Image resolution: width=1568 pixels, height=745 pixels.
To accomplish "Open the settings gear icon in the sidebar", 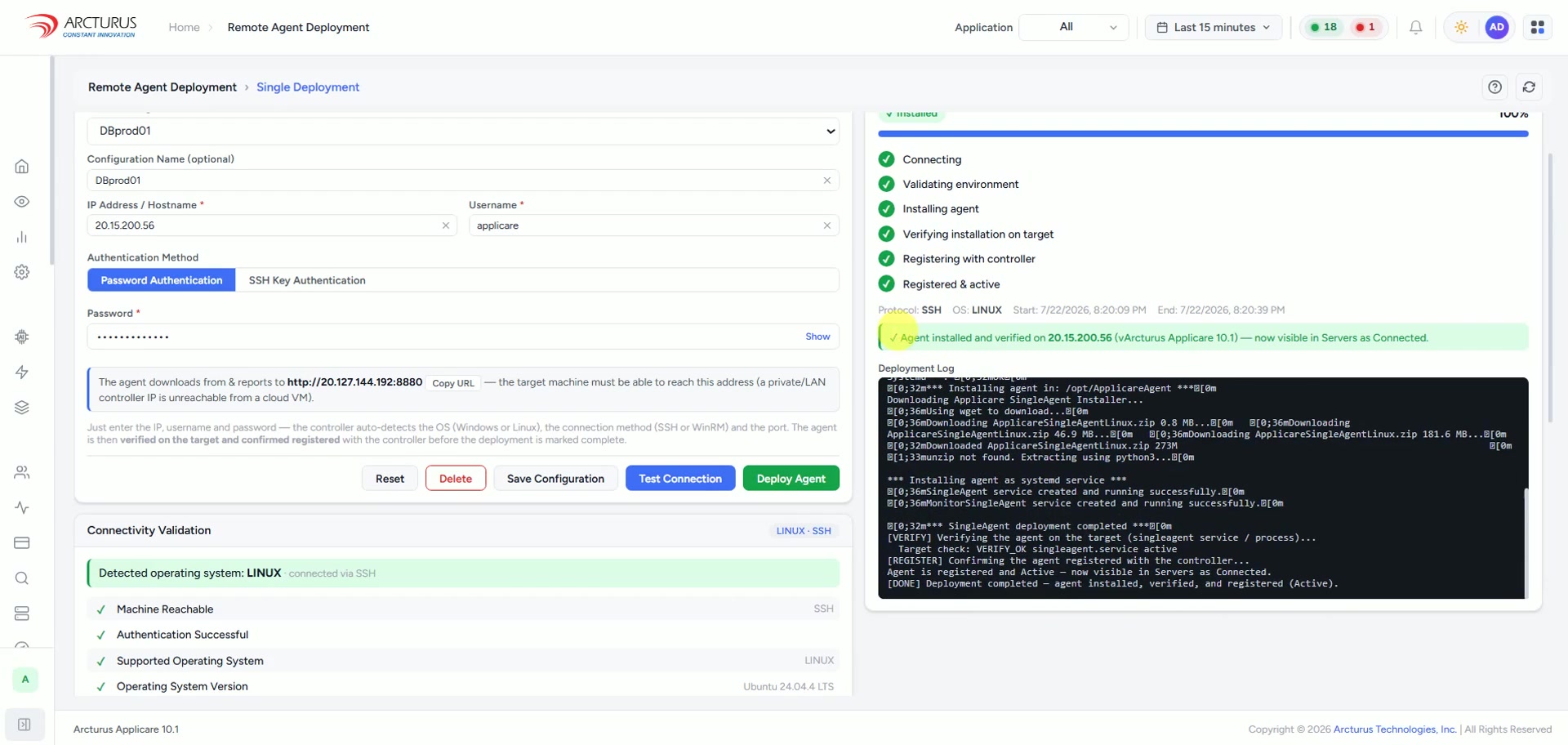I will click(22, 272).
